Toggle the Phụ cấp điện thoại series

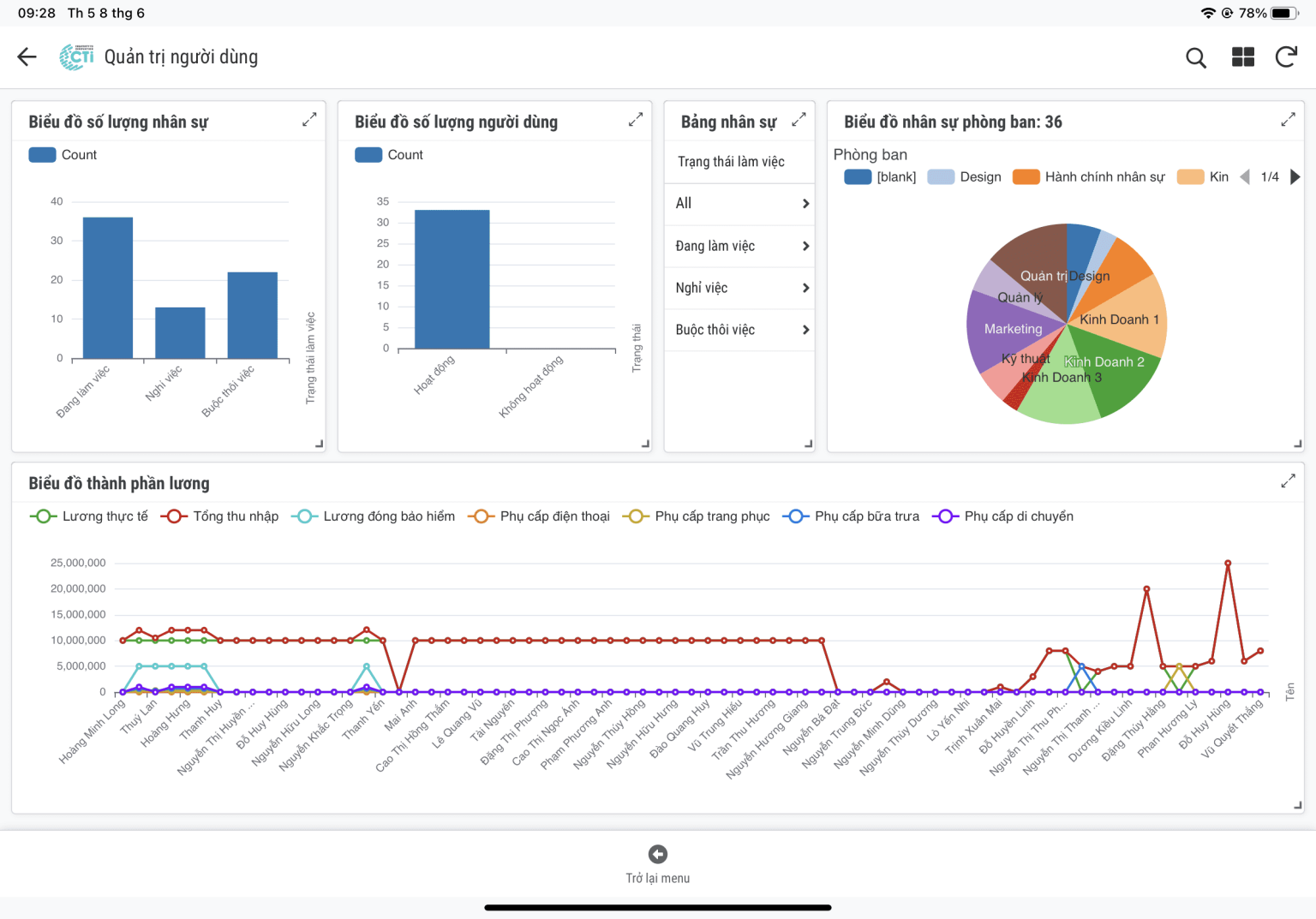point(539,516)
